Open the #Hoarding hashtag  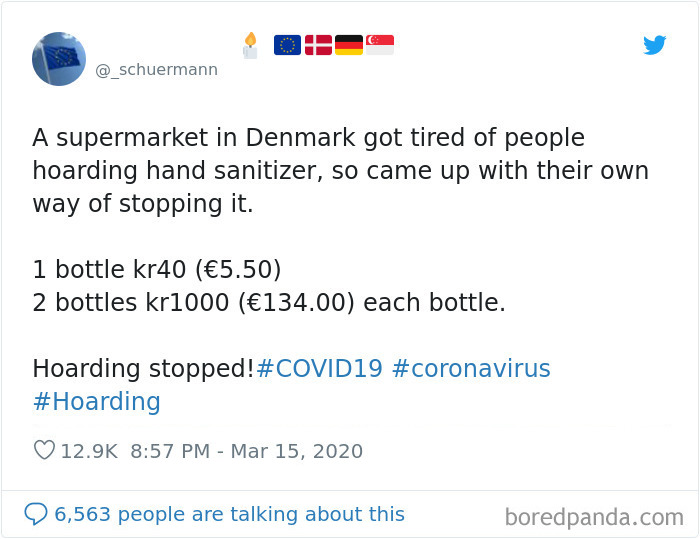(x=96, y=402)
